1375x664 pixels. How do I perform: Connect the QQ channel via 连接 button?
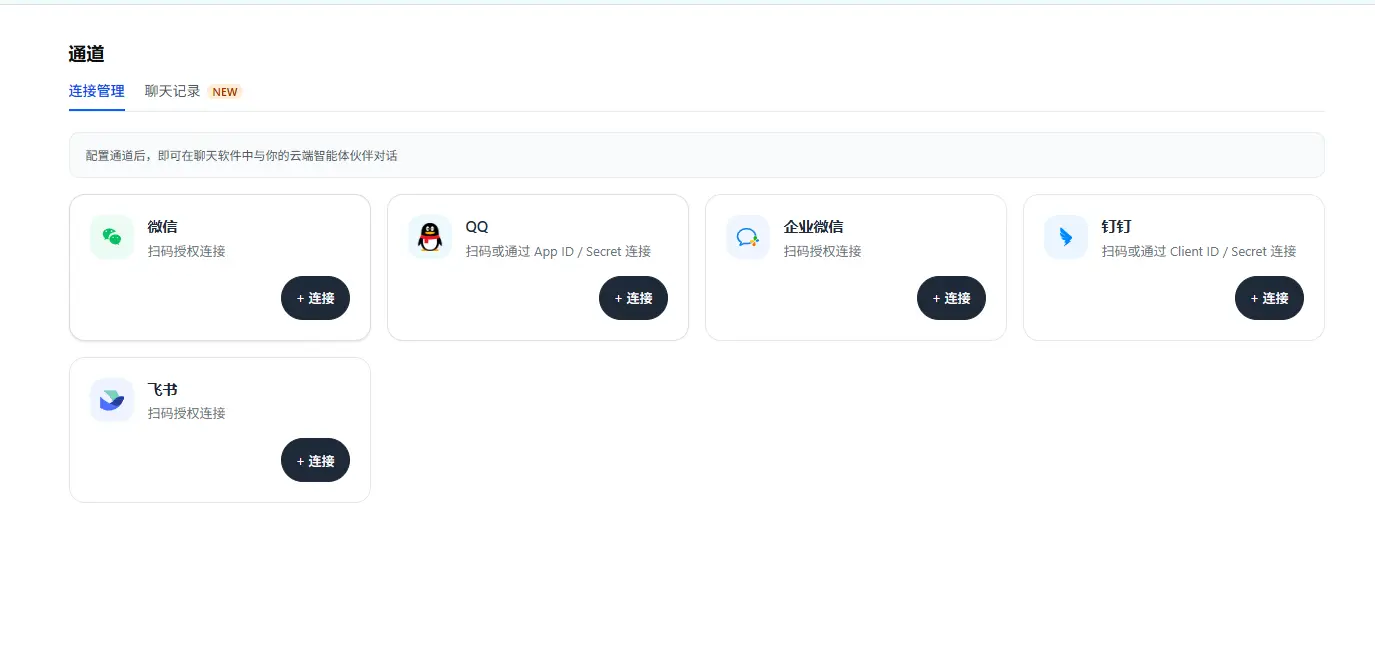coord(633,298)
